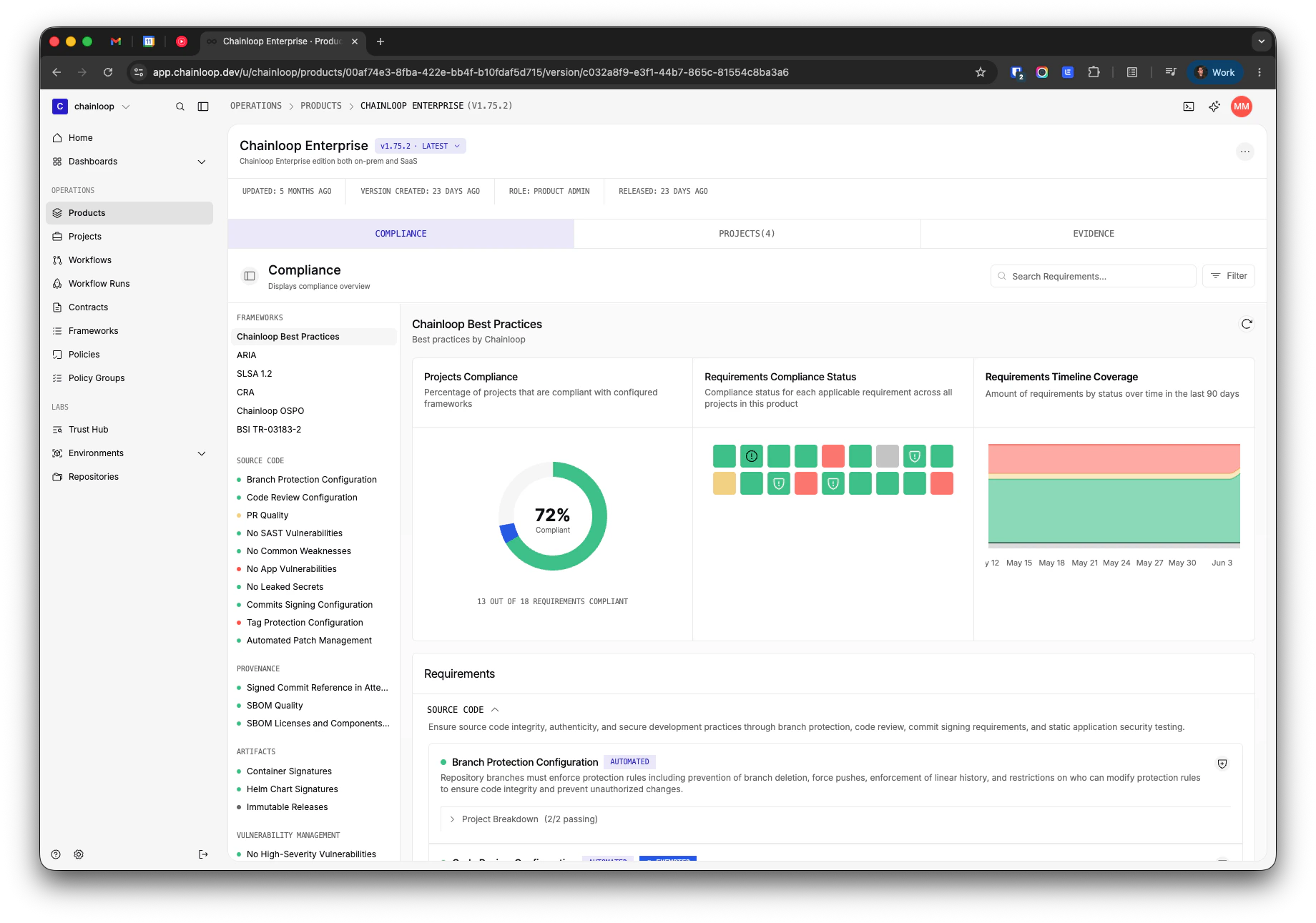Open a new browser tab
This screenshot has width=1316, height=923.
click(x=380, y=41)
